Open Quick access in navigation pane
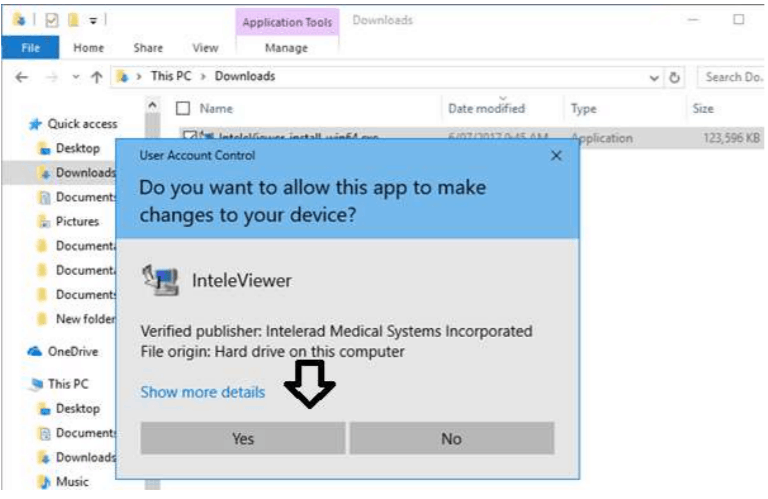This screenshot has height=499, width=768. (82, 124)
